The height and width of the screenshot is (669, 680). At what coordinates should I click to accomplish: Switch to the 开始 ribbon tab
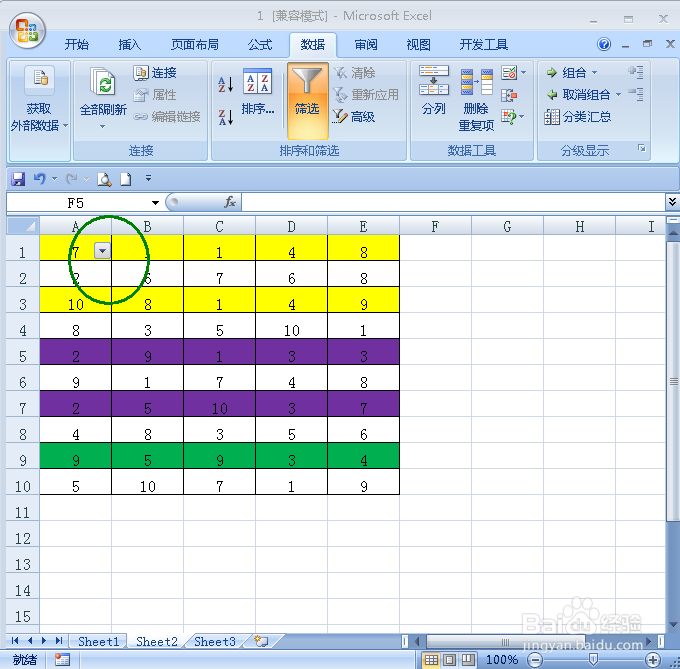tap(77, 44)
